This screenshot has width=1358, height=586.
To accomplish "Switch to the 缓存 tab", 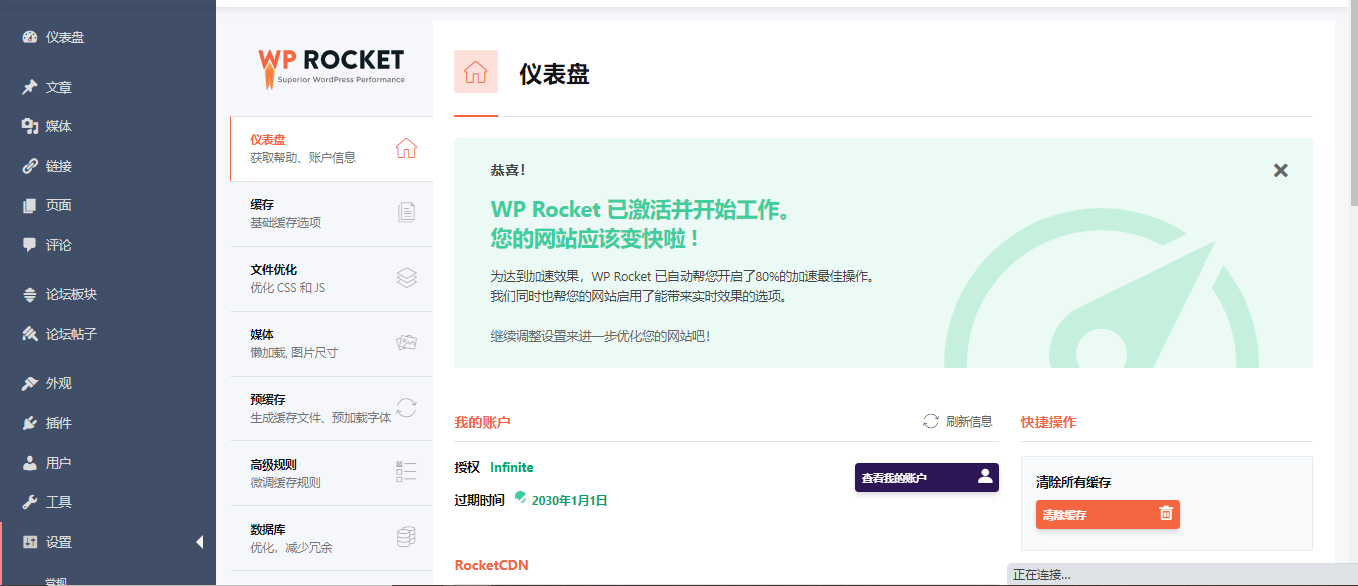I will coord(332,213).
